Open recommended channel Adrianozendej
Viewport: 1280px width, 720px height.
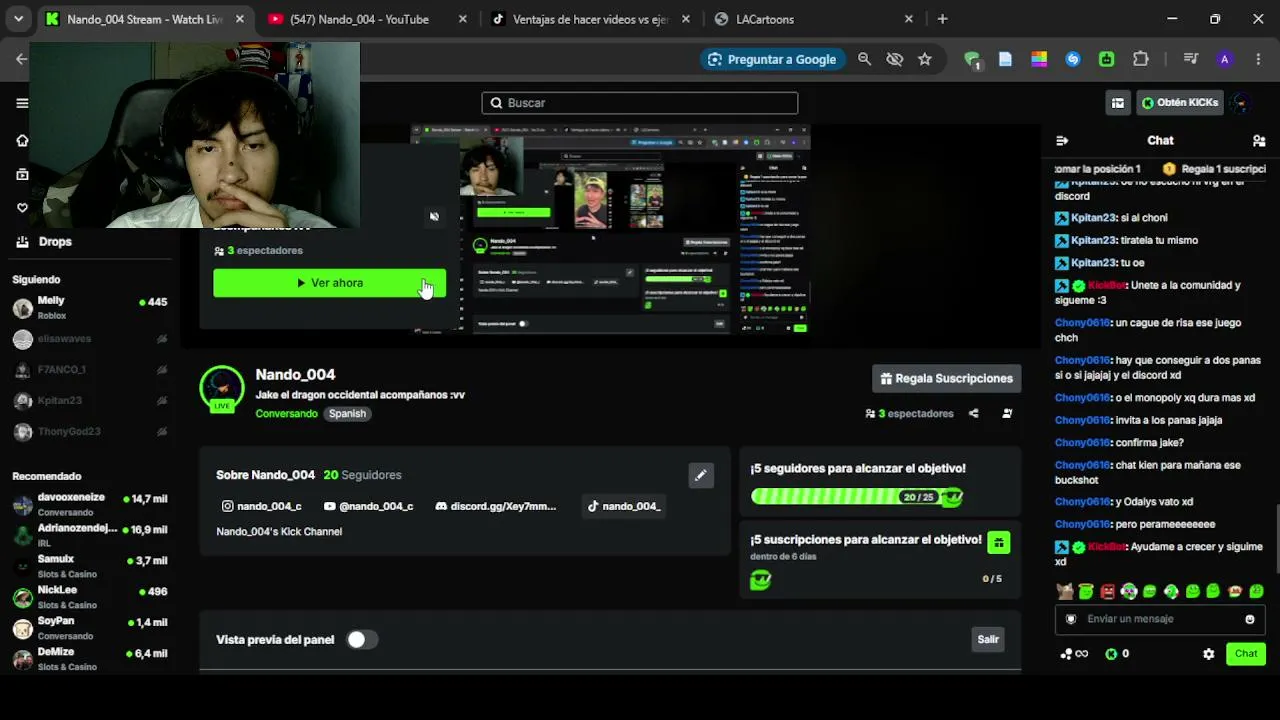[90, 535]
